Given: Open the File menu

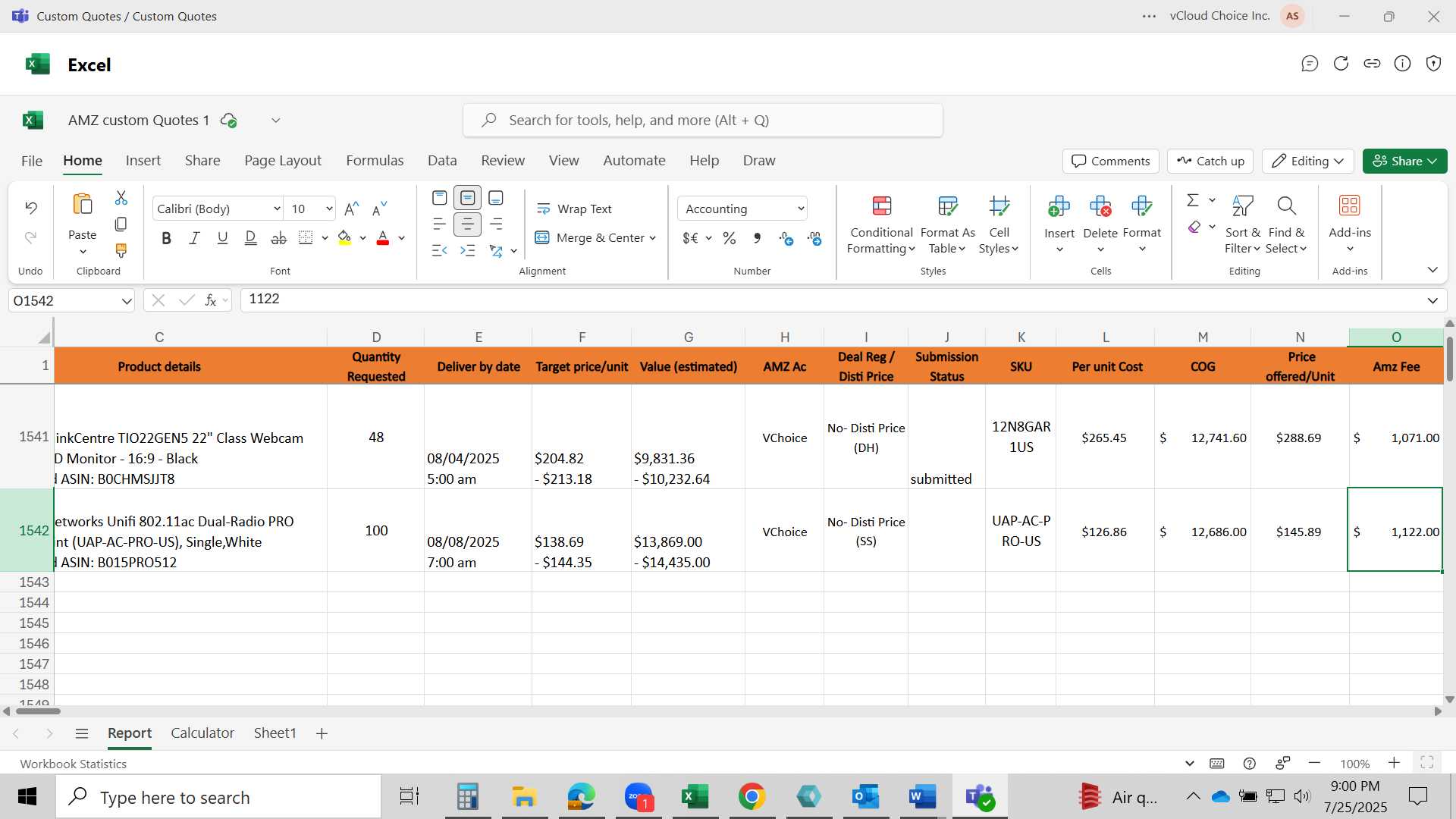Looking at the screenshot, I should click(32, 161).
